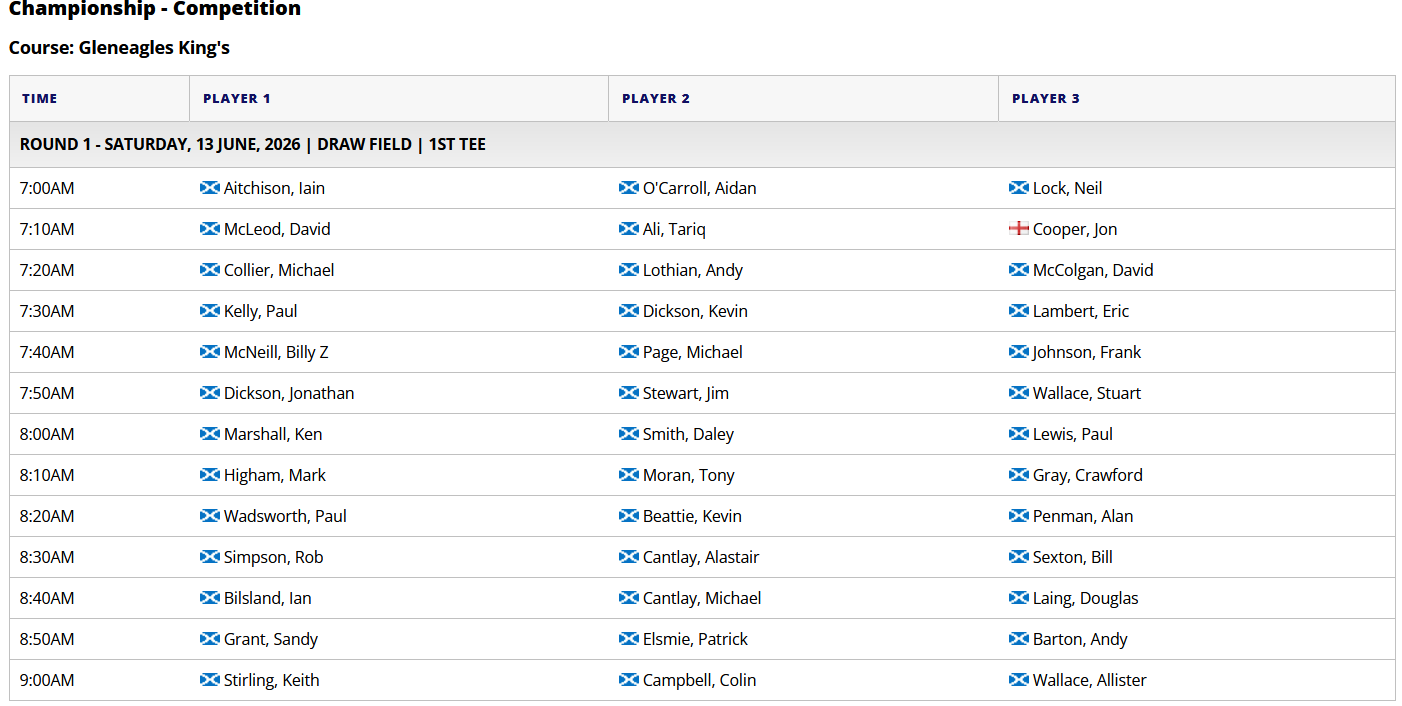Select the Player 2 column header
The height and width of the screenshot is (706, 1402).
tap(656, 98)
